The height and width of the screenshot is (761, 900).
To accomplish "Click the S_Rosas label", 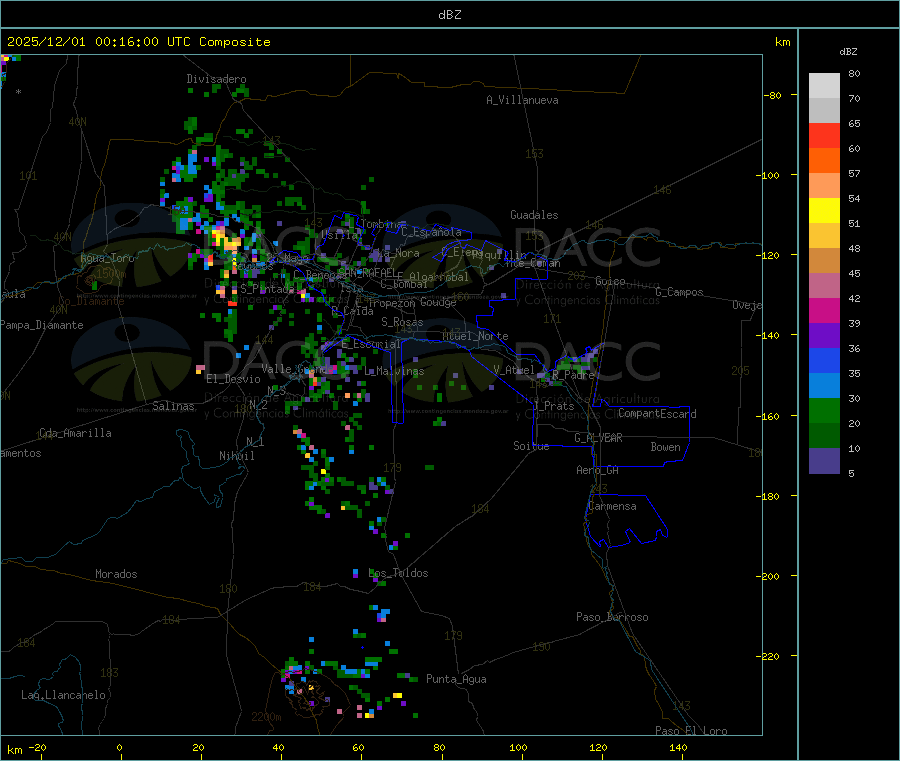I will (402, 322).
